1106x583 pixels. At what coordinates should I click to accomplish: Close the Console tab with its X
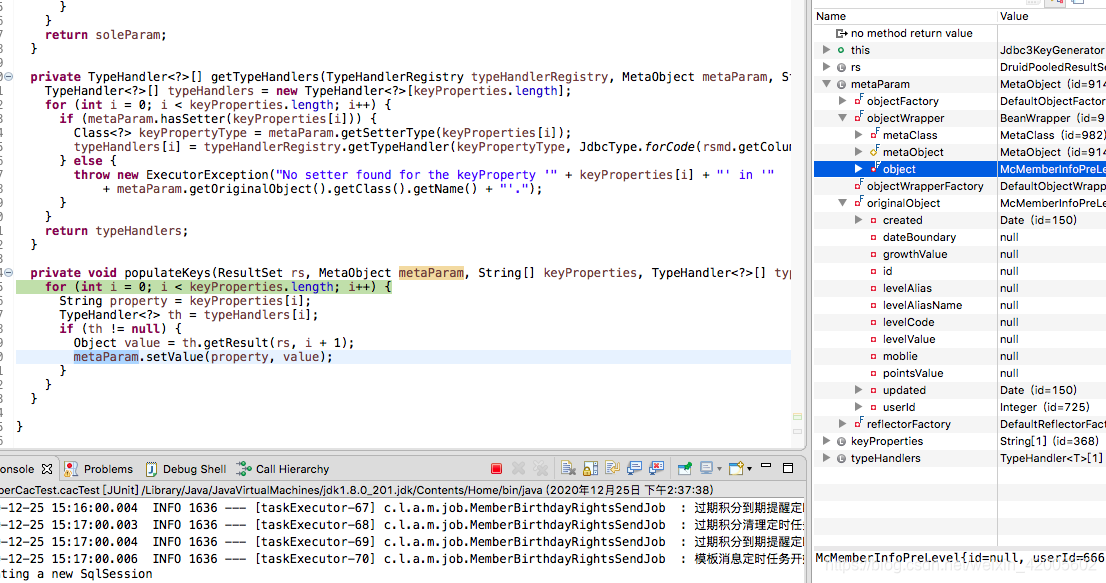point(47,469)
